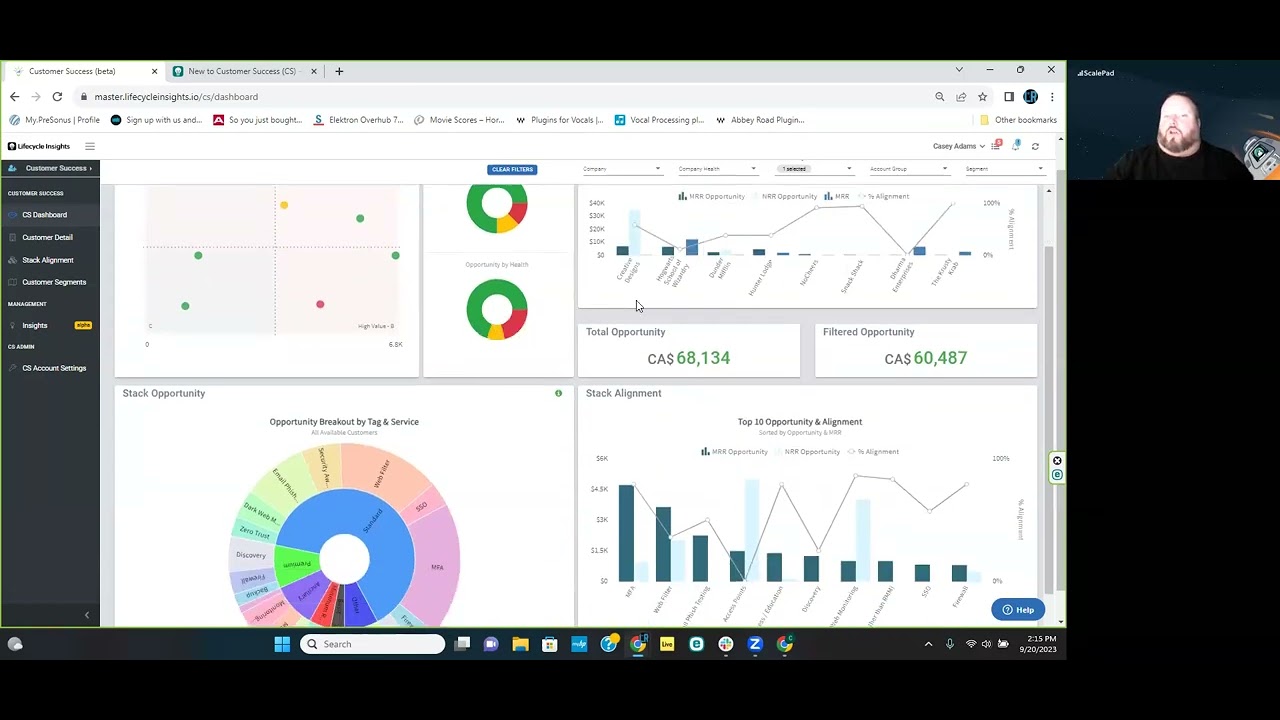
Task: Open Customer Segments in sidebar
Action: (x=53, y=282)
